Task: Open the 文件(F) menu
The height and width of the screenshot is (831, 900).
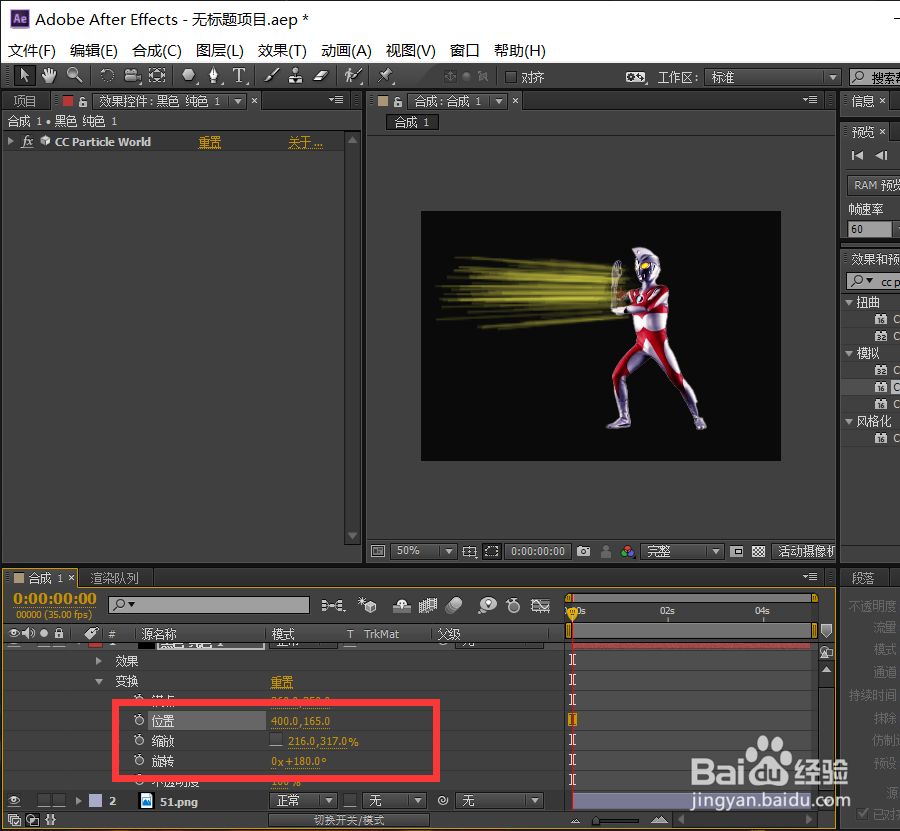Action: (x=32, y=51)
